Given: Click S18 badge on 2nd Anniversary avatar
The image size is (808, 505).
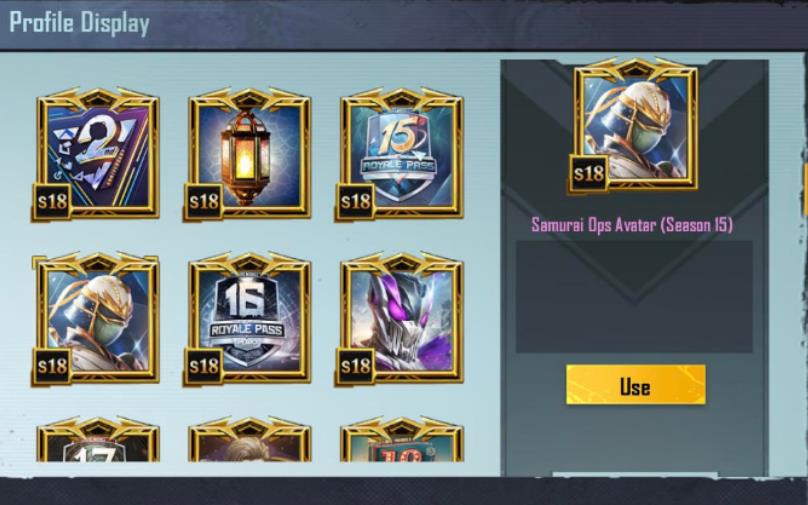Looking at the screenshot, I should [x=53, y=201].
